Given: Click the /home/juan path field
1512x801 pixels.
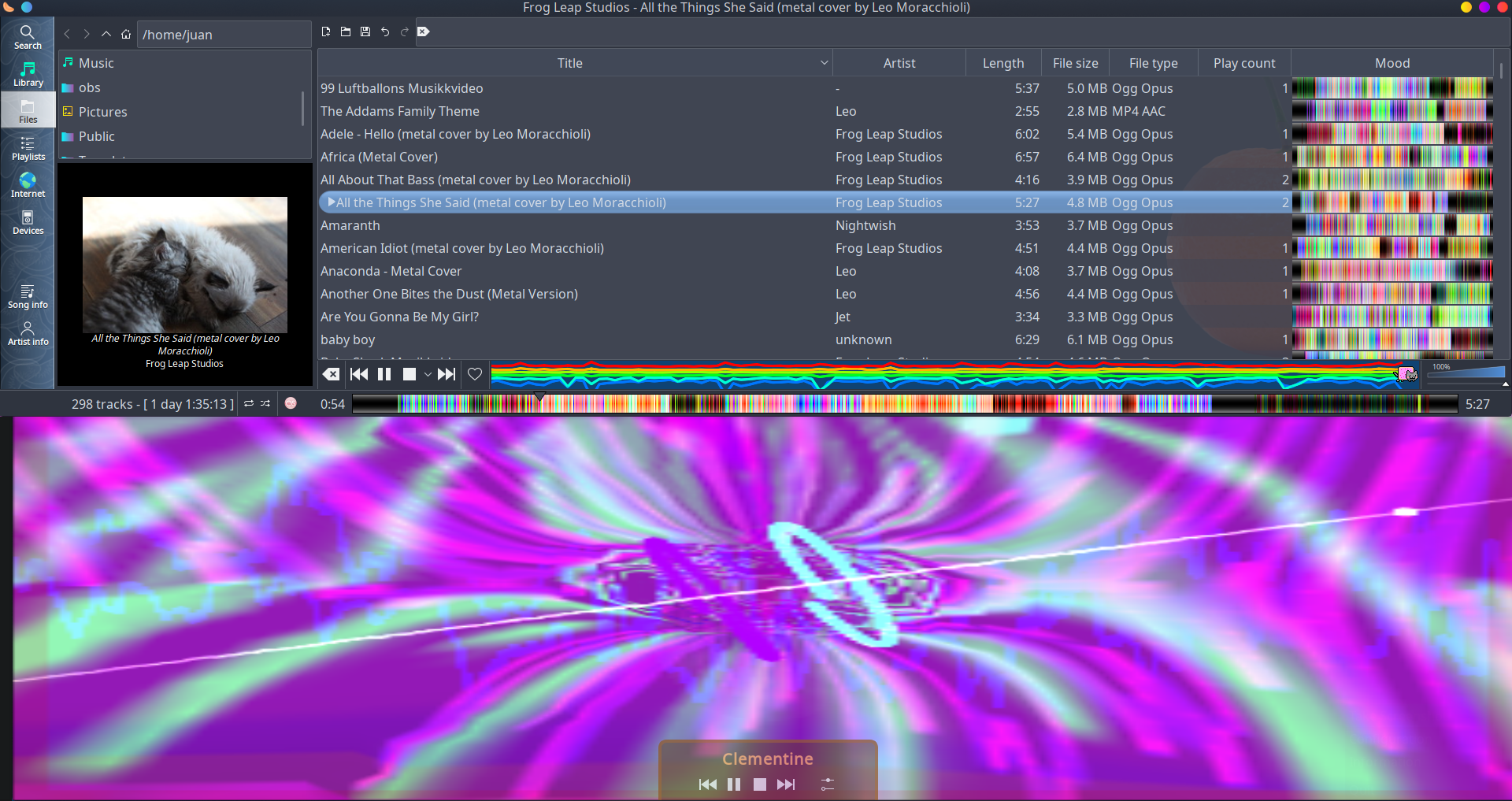Looking at the screenshot, I should pyautogui.click(x=224, y=35).
